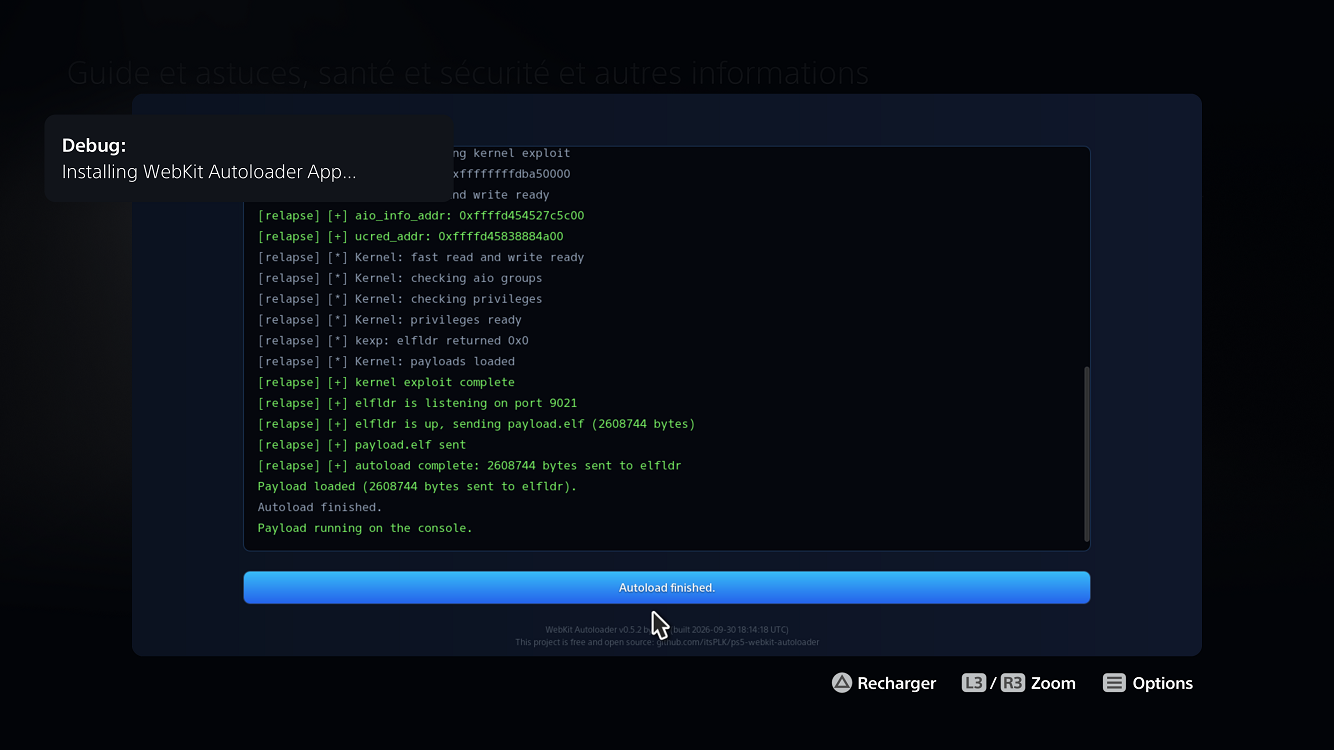Click the "payload.elf sent" log line
This screenshot has width=1334, height=750.
[x=362, y=445]
